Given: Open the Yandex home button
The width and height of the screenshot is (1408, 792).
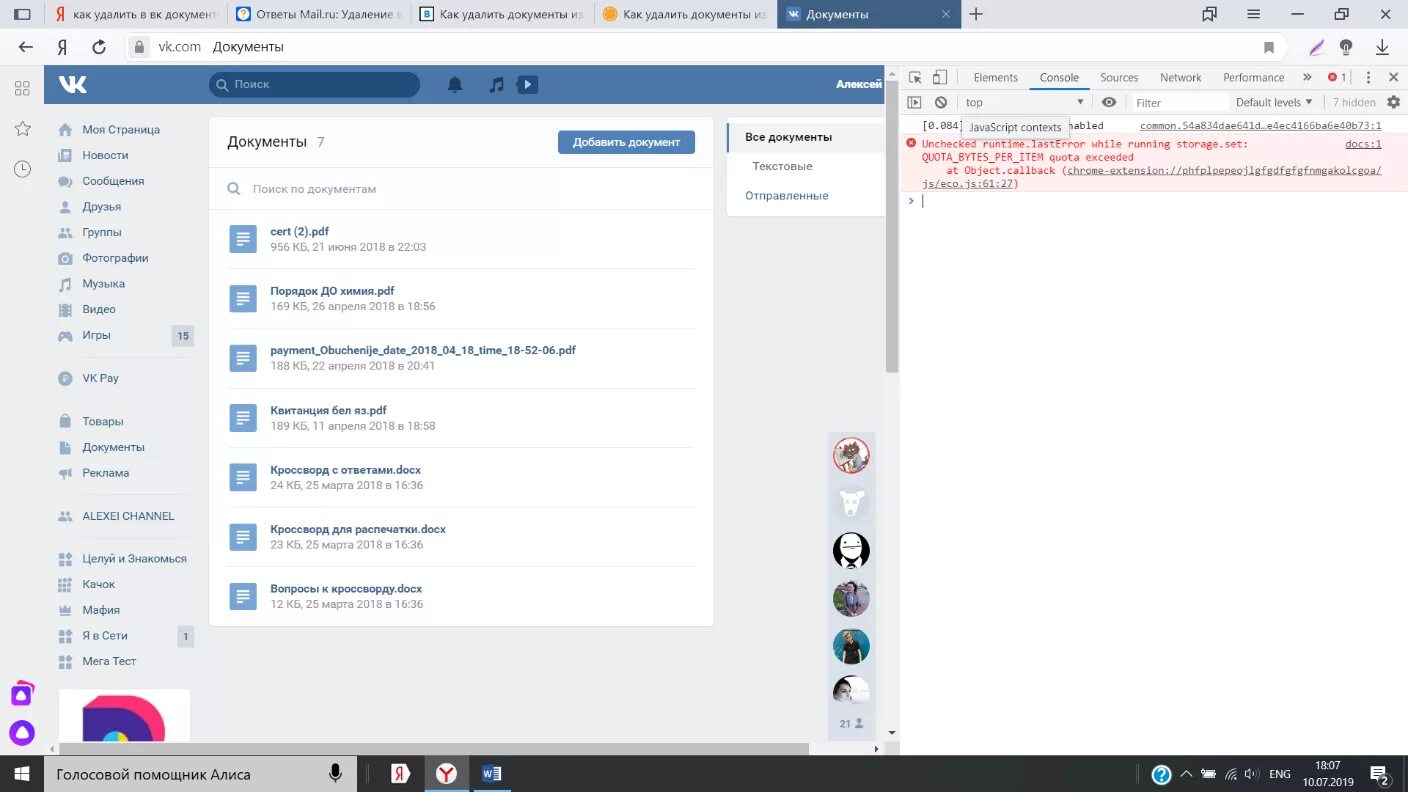Looking at the screenshot, I should coord(62,47).
